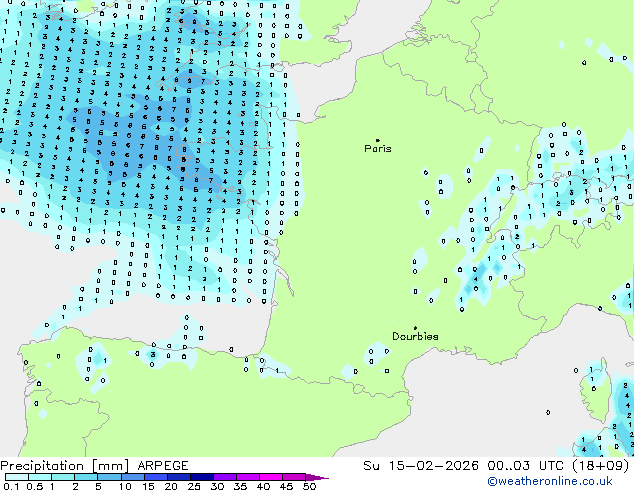
Task: Select the 2–5 mm legend swatch
Action: (86, 477)
